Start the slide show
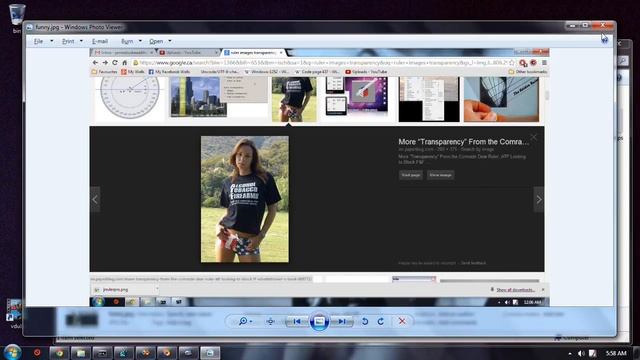 319,321
